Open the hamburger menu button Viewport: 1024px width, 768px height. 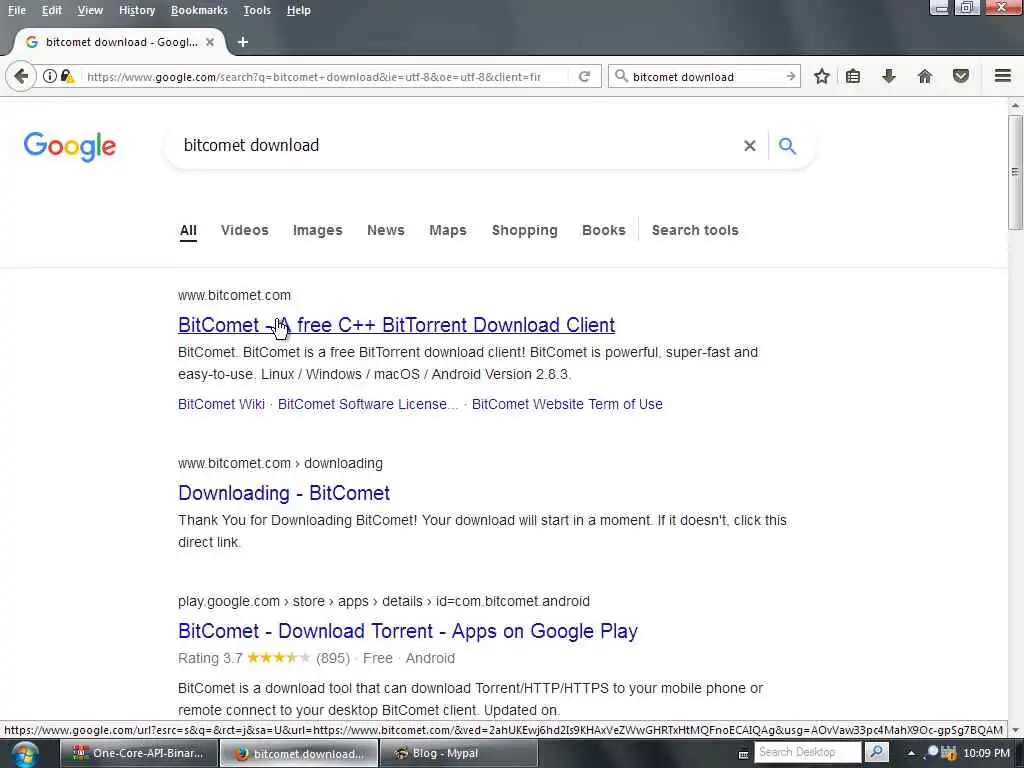(1003, 76)
